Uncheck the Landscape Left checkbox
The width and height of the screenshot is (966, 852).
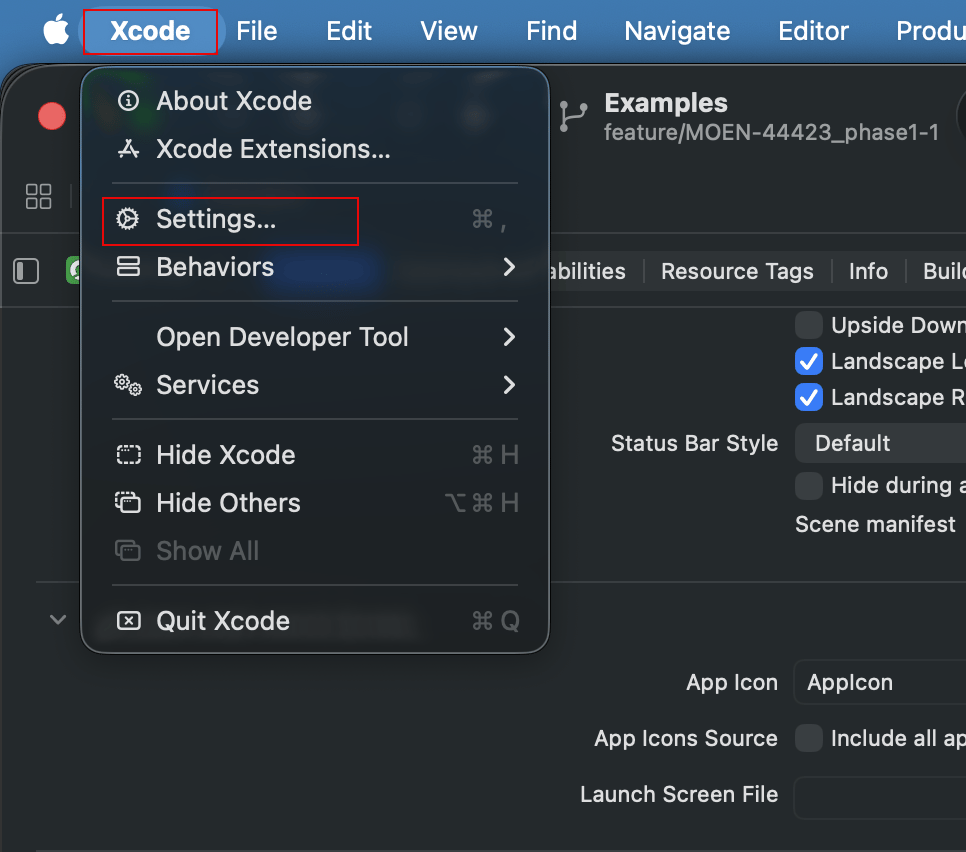(809, 362)
